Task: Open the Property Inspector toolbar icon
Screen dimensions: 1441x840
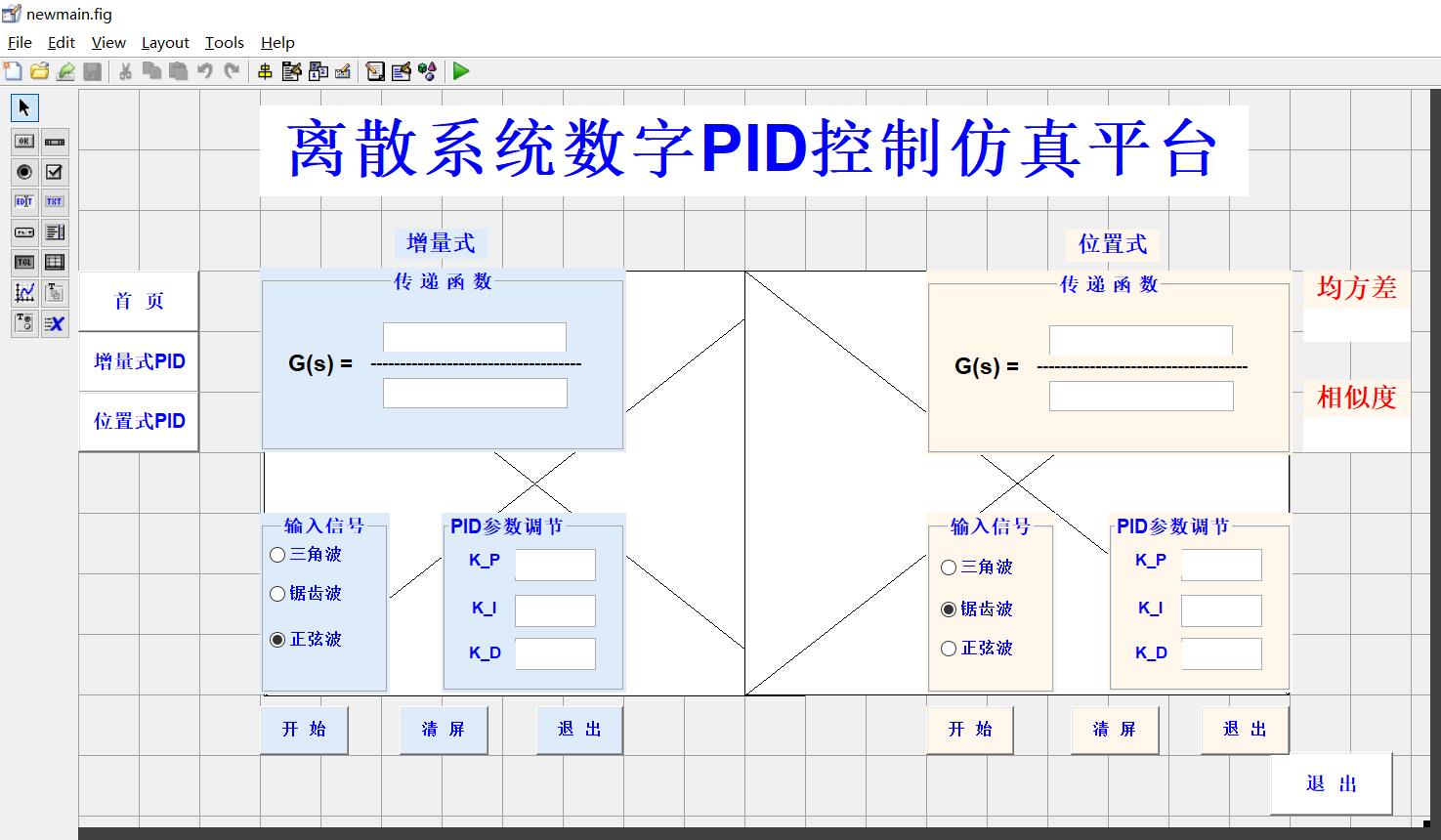Action: click(401, 70)
